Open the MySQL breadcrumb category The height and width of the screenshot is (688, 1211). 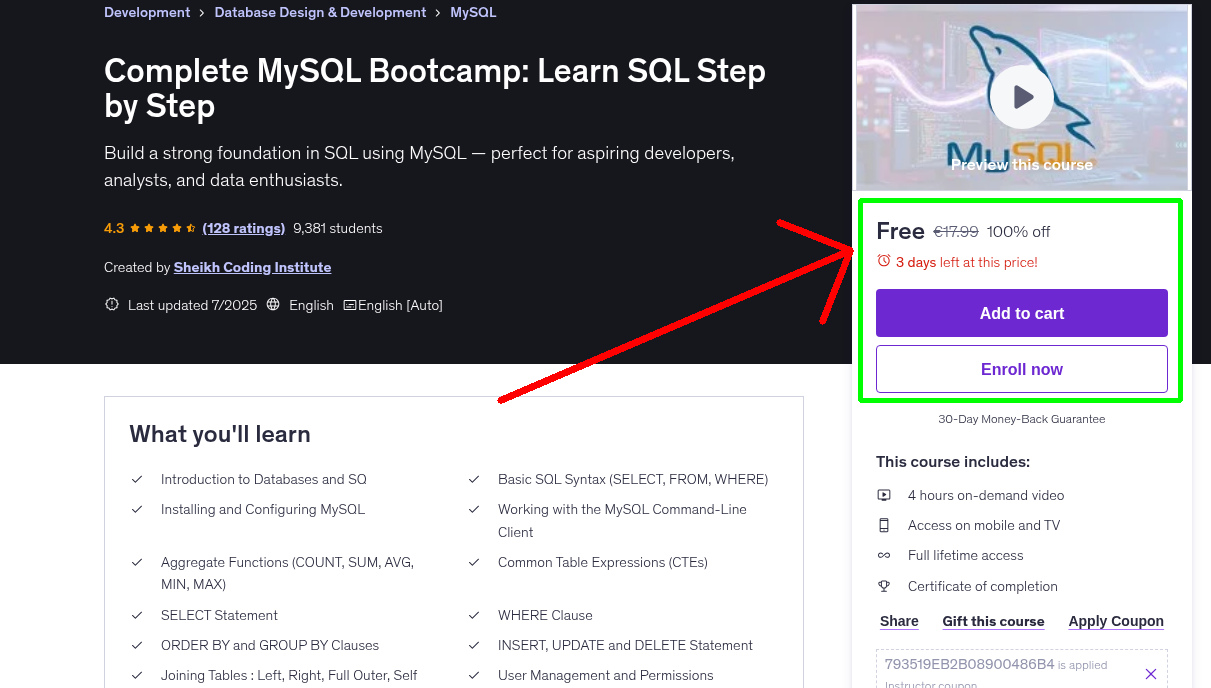473,12
